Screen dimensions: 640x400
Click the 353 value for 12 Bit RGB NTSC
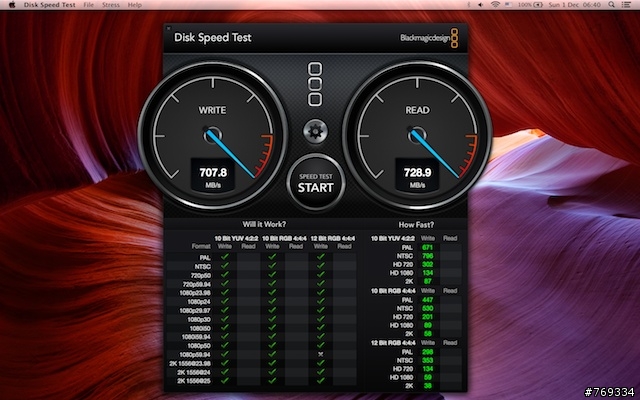(427, 360)
